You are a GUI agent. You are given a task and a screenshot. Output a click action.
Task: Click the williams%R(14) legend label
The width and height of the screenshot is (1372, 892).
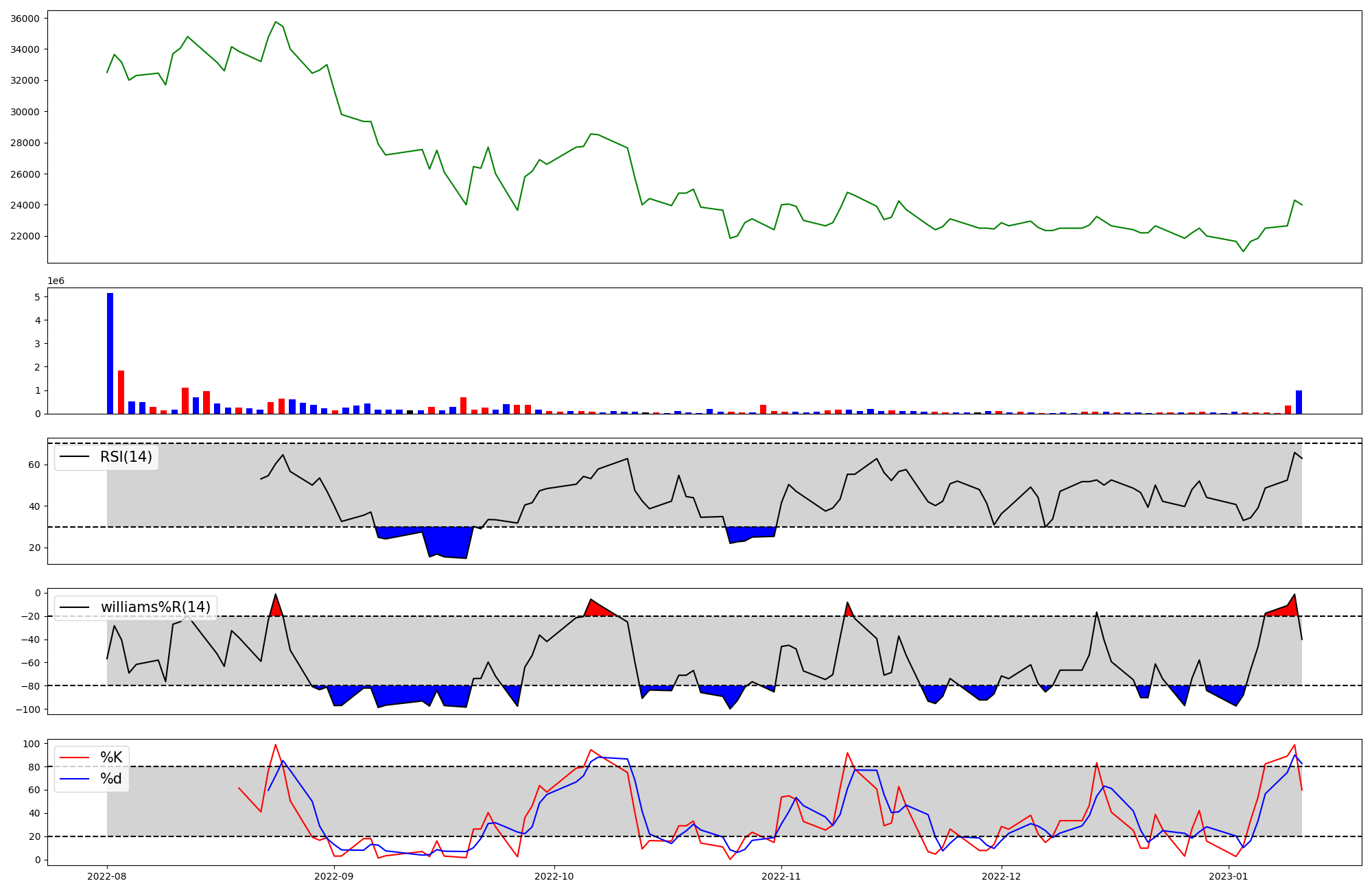(x=155, y=607)
